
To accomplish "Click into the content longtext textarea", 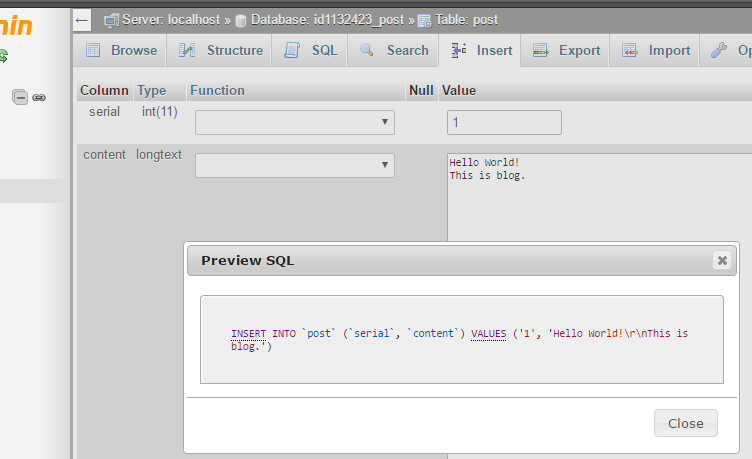I will point(600,200).
